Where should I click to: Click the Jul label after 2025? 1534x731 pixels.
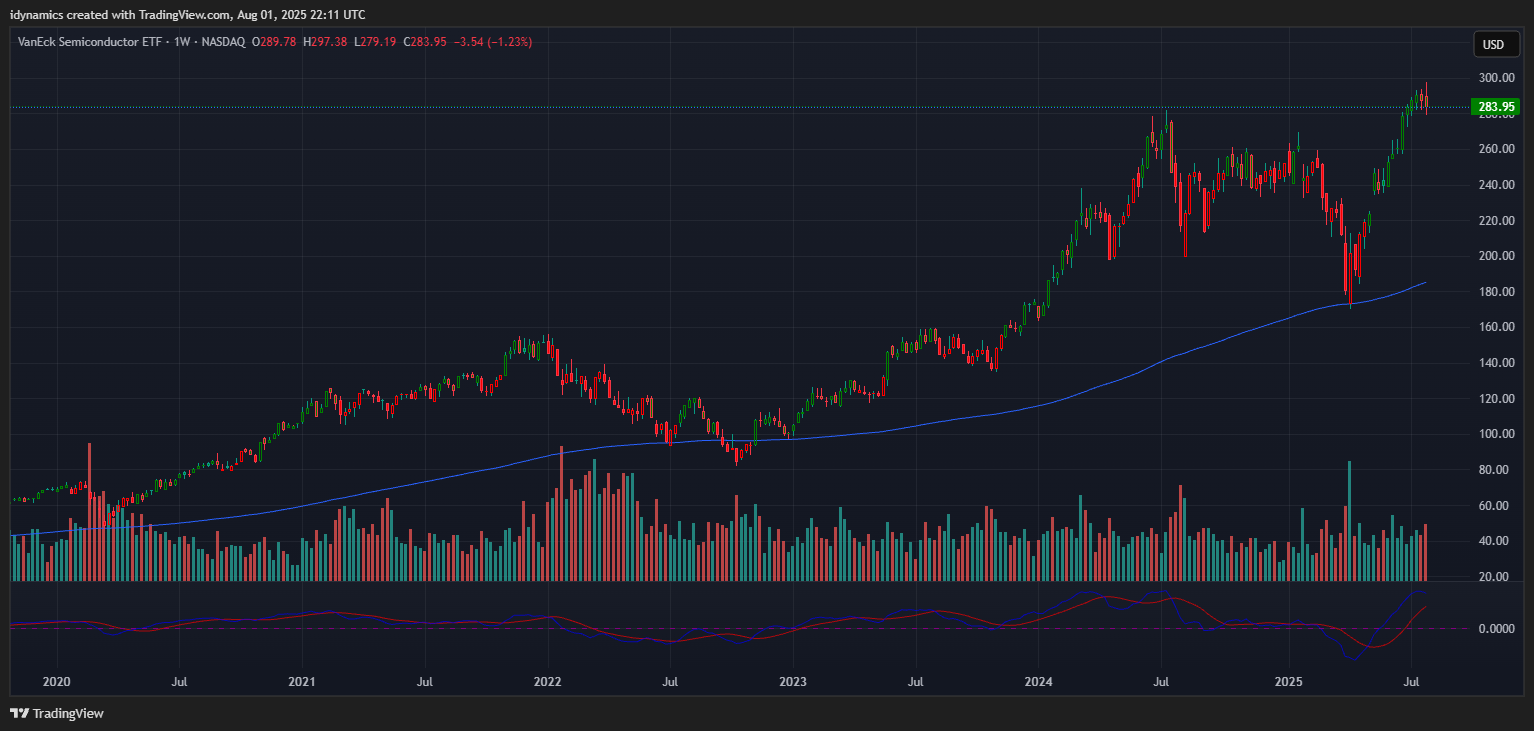pos(1411,681)
